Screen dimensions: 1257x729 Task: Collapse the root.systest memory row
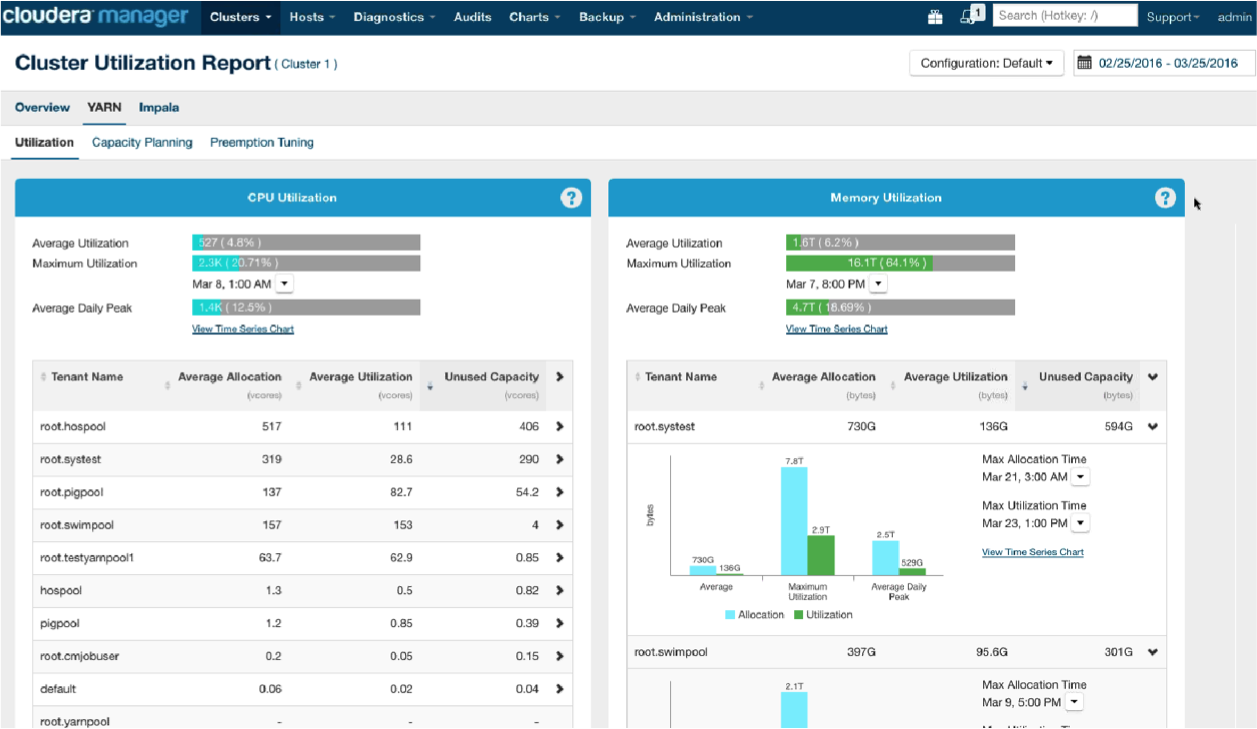coord(1152,427)
